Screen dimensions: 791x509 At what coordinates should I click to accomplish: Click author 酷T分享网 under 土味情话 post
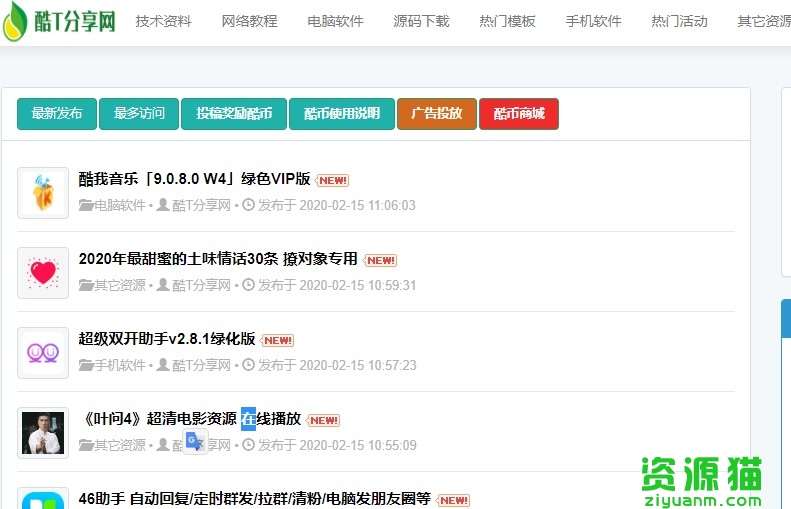click(x=201, y=285)
